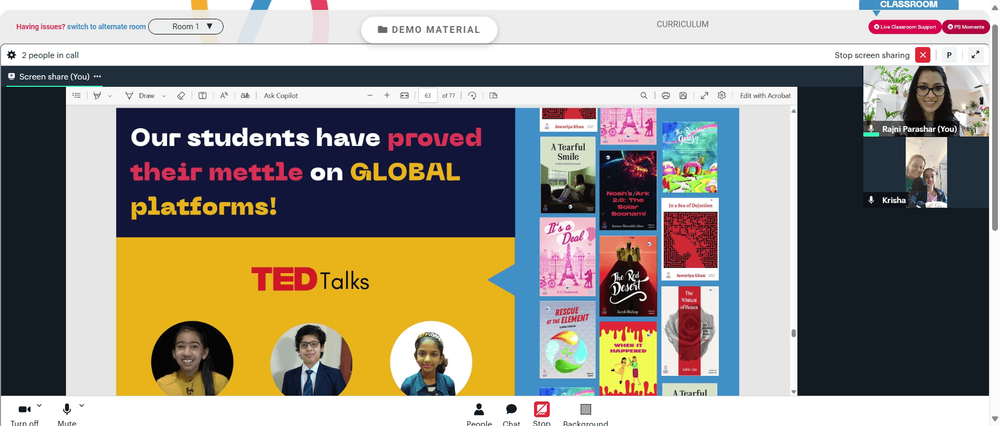The image size is (1000, 426).
Task: Zoom in the PDF with plus
Action: click(x=386, y=96)
